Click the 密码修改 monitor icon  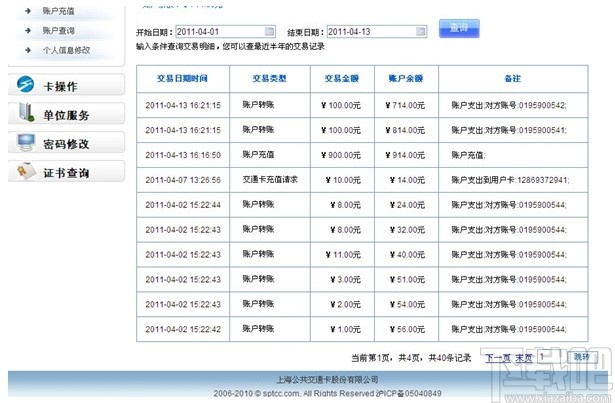[x=26, y=142]
